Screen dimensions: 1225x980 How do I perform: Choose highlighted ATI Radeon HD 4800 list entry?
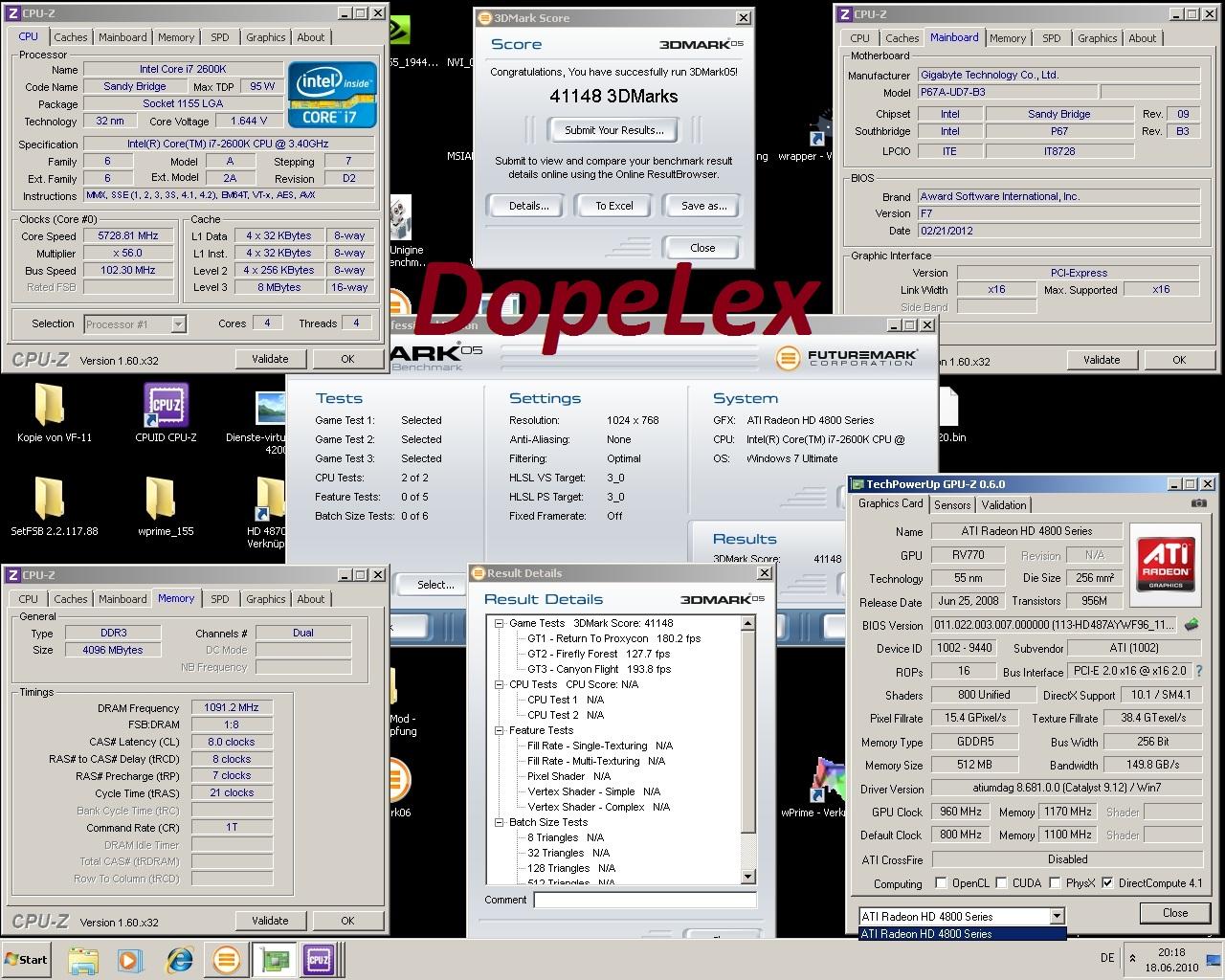point(962,934)
